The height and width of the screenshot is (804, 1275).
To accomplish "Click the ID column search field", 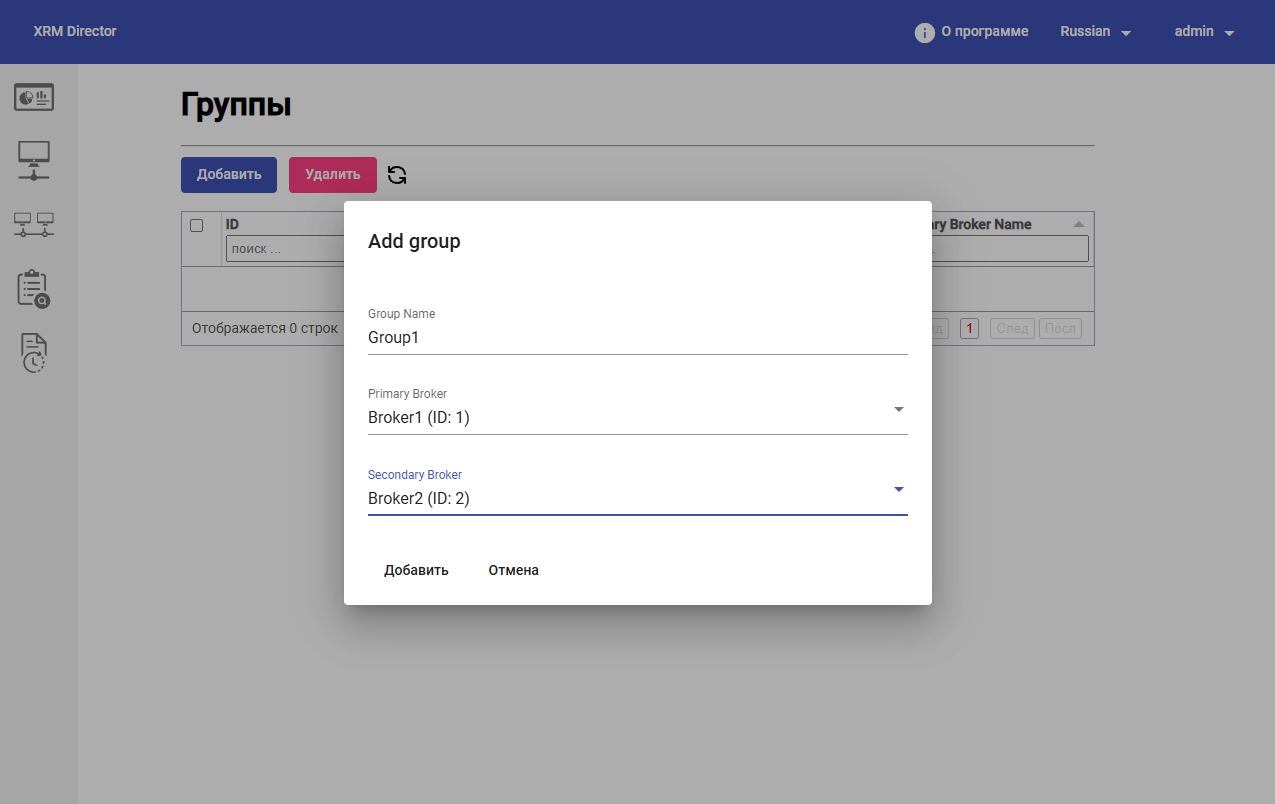I will (284, 249).
